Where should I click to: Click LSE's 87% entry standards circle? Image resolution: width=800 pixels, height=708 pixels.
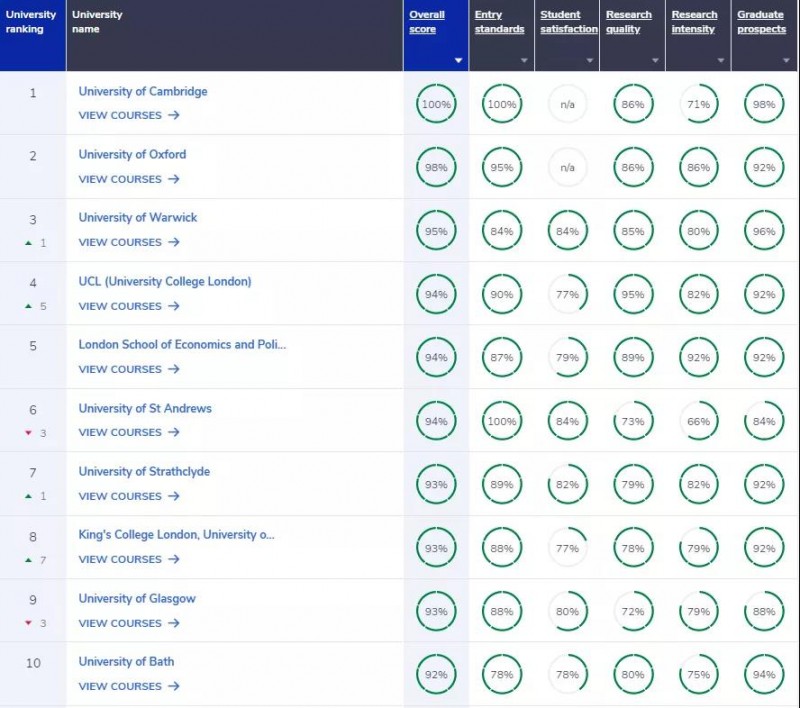click(502, 358)
